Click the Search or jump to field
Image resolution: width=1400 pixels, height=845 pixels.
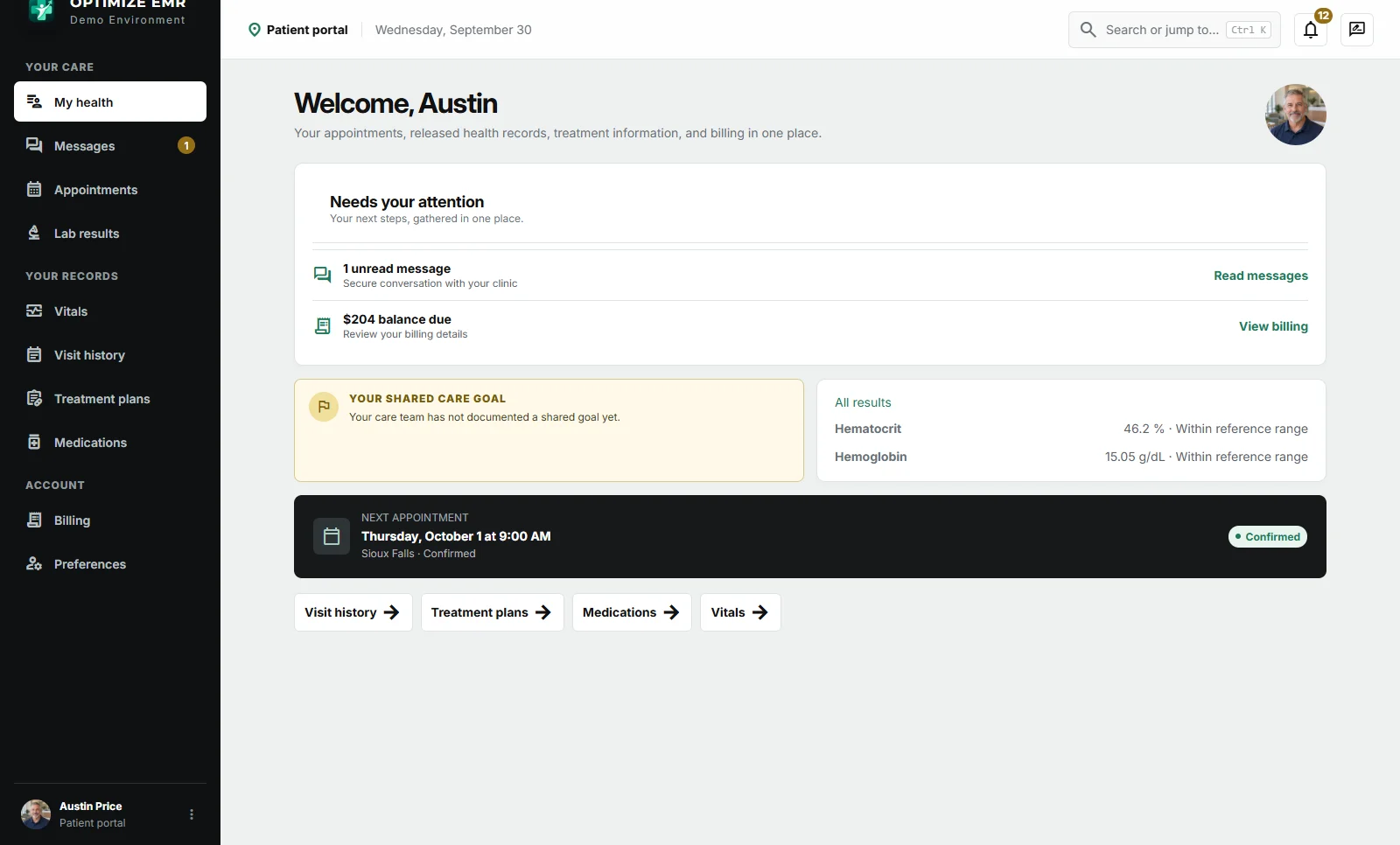click(x=1174, y=30)
